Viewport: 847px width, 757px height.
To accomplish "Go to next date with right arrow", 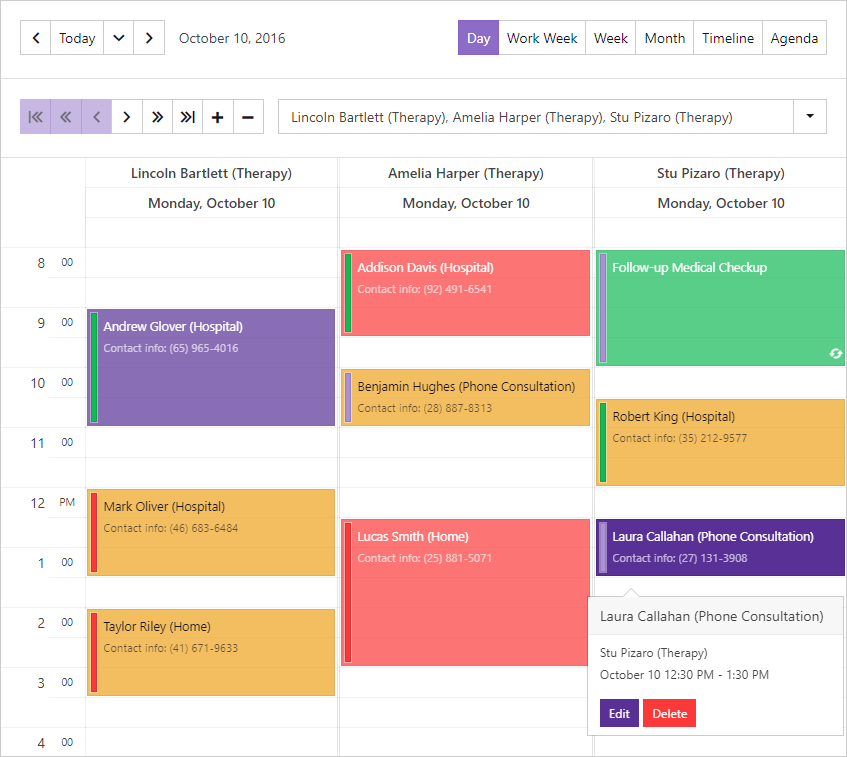I will tap(149, 38).
